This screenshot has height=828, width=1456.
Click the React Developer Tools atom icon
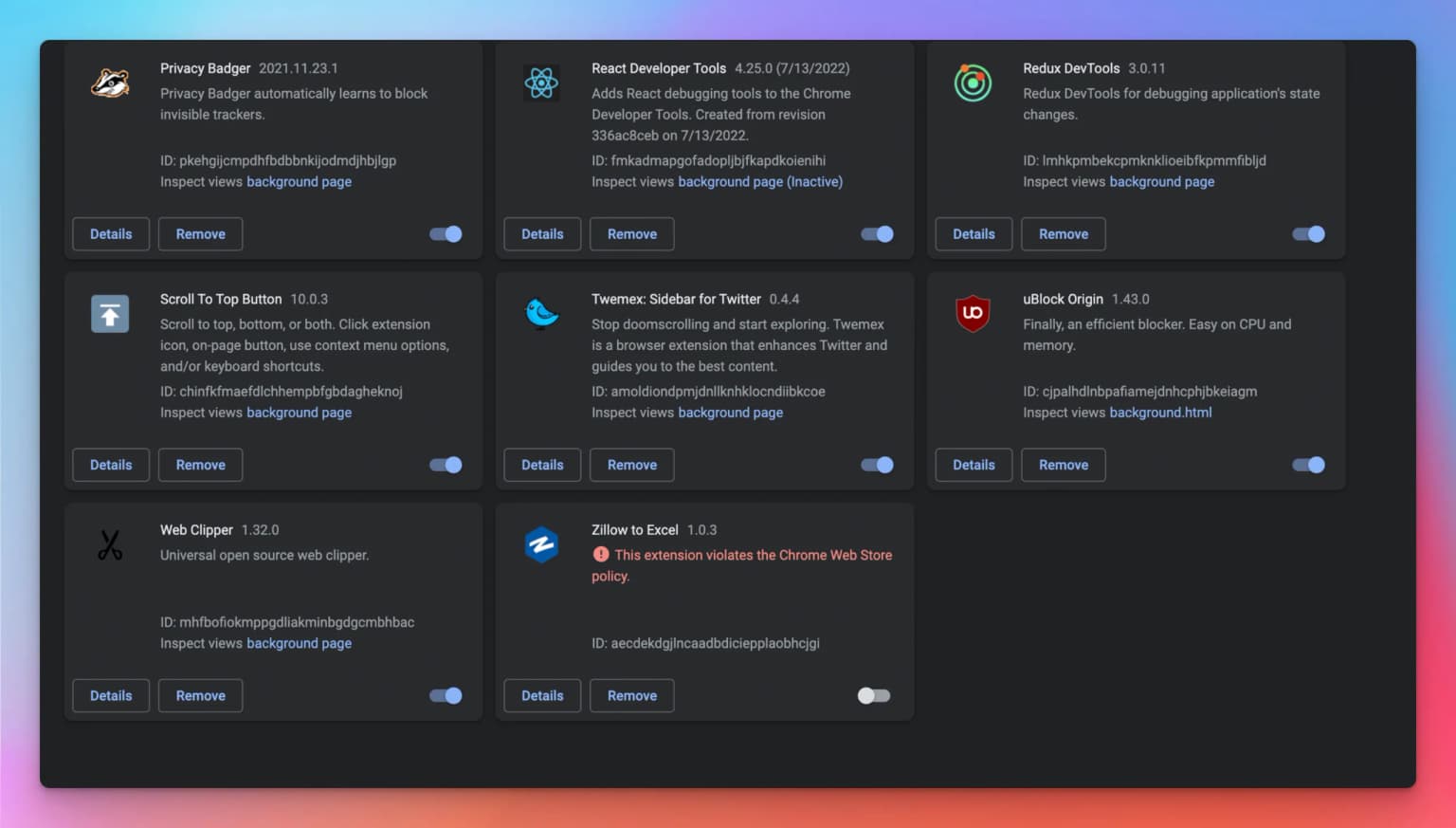pos(541,83)
